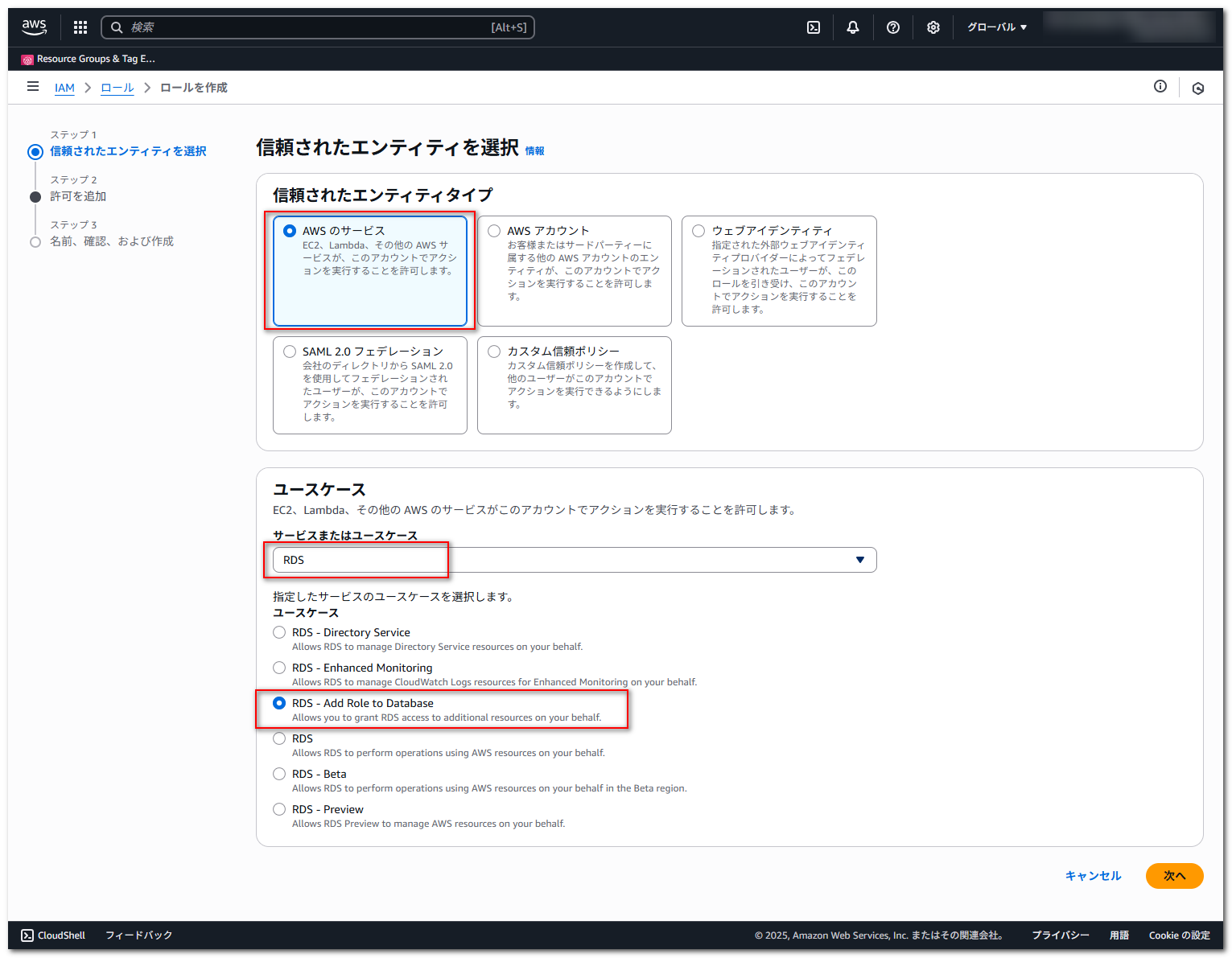Viewport: 1232px width, 958px height.
Task: Open Cookie の設定 in the footer
Action: tap(1180, 935)
